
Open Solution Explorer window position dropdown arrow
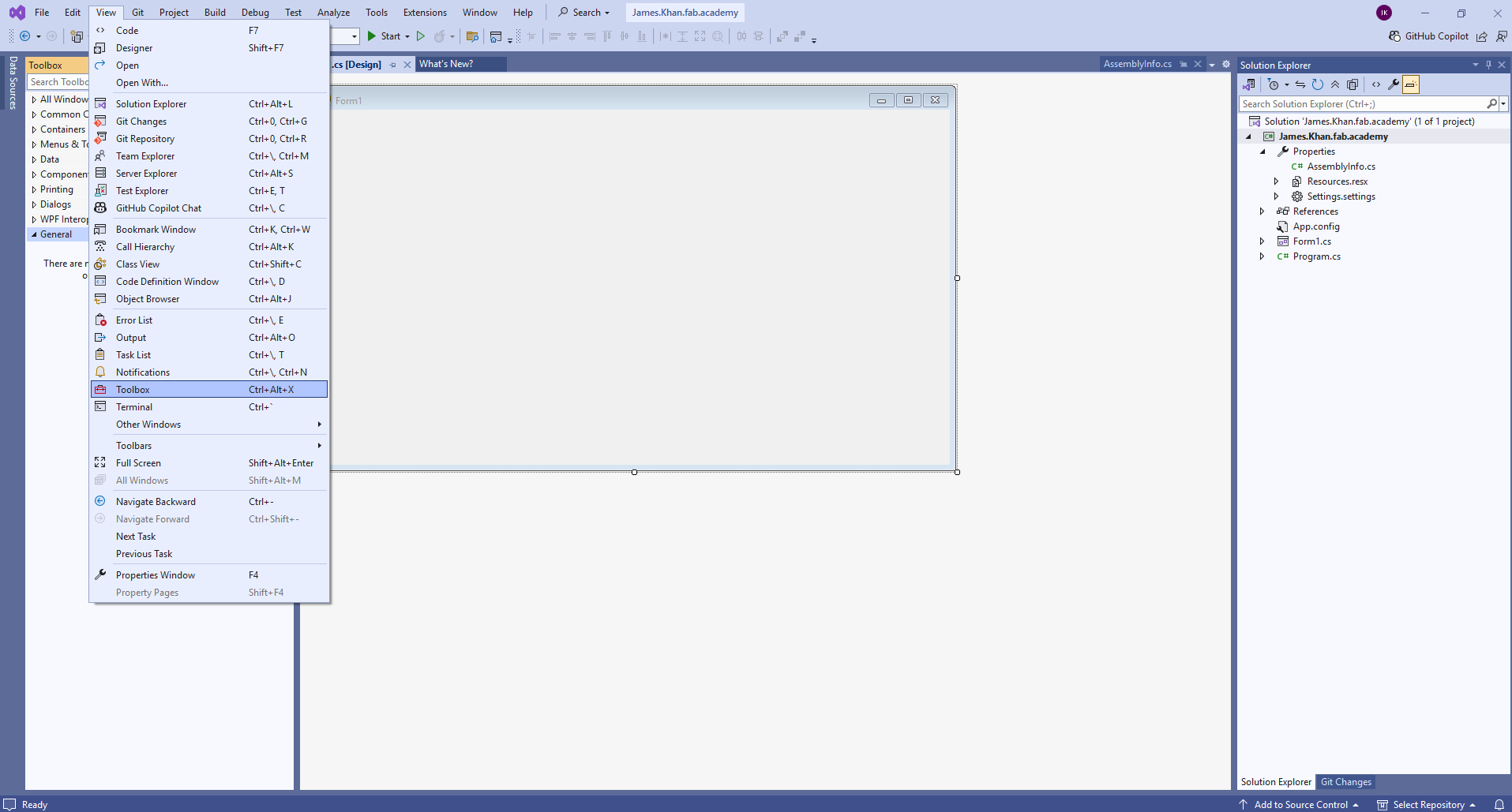[x=1475, y=65]
